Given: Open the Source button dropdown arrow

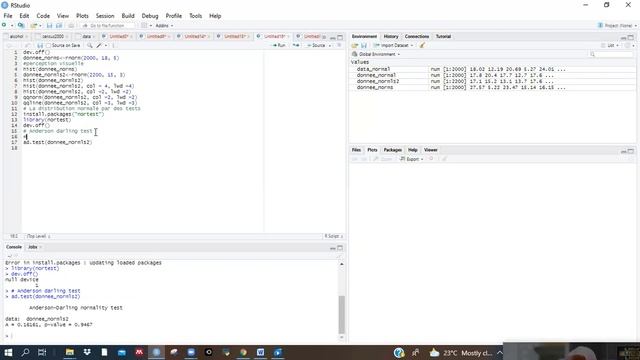Looking at the screenshot, I should tap(330, 45).
